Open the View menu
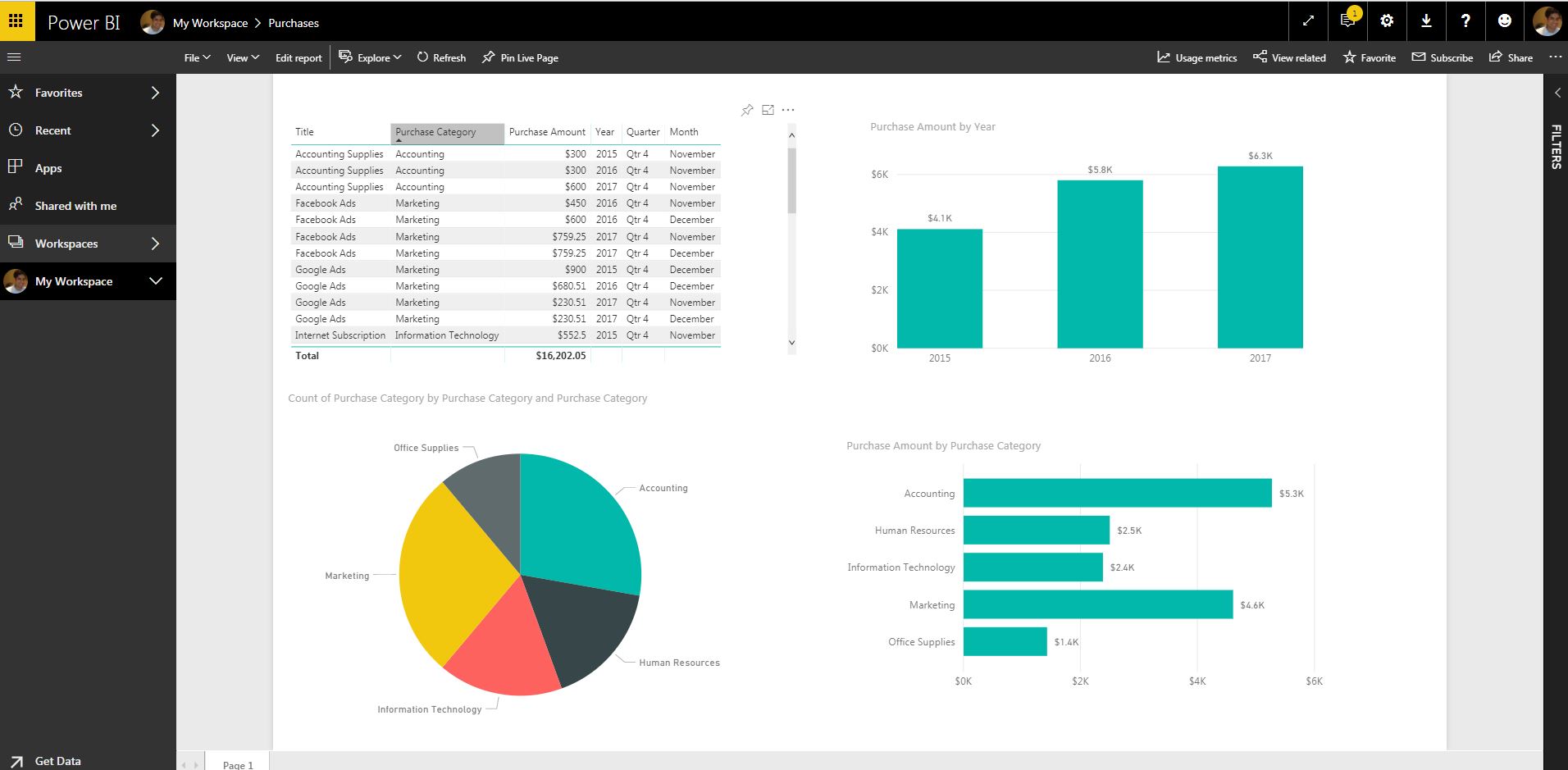 [243, 58]
